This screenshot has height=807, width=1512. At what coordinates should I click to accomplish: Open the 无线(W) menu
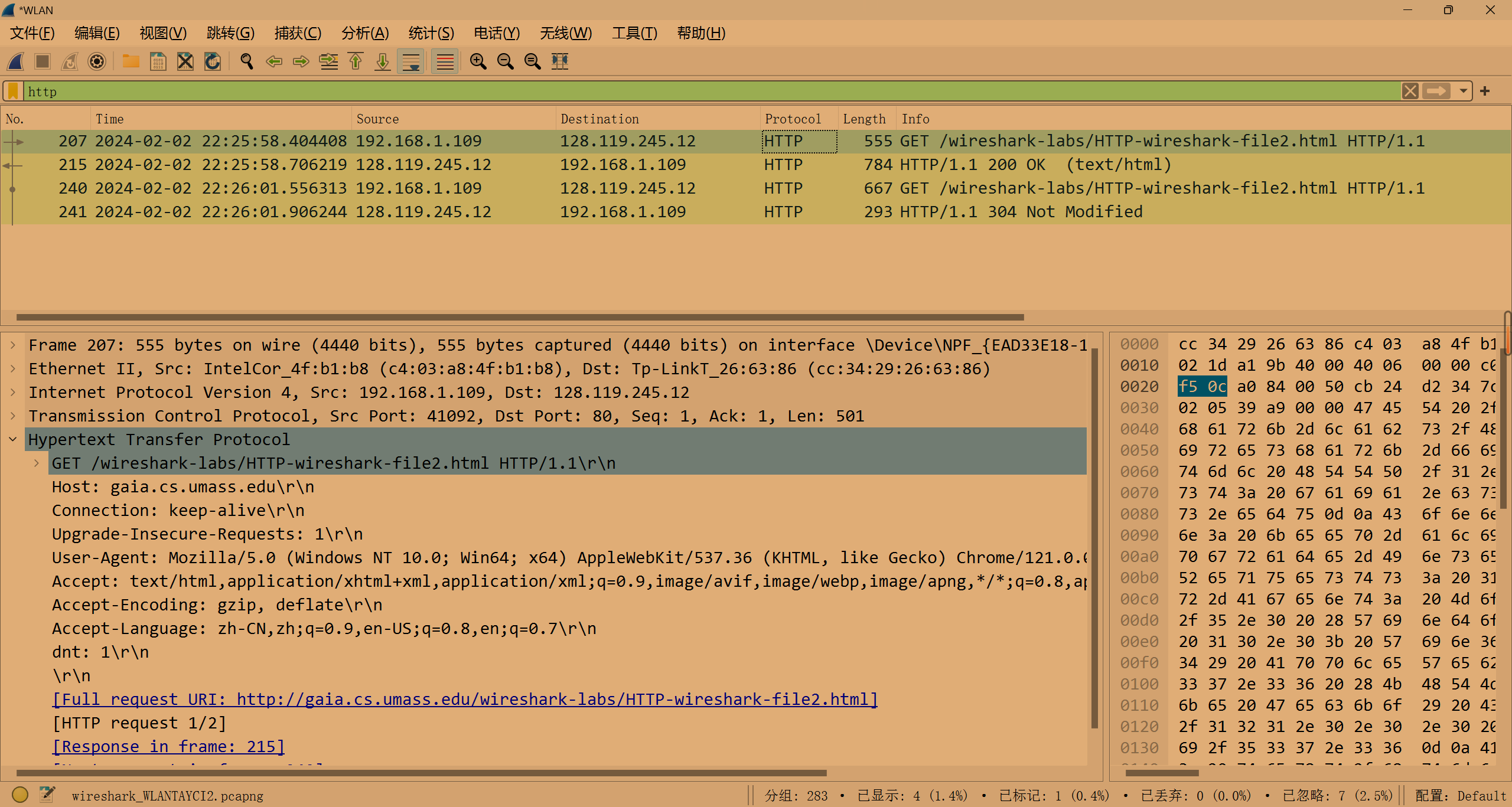point(566,33)
